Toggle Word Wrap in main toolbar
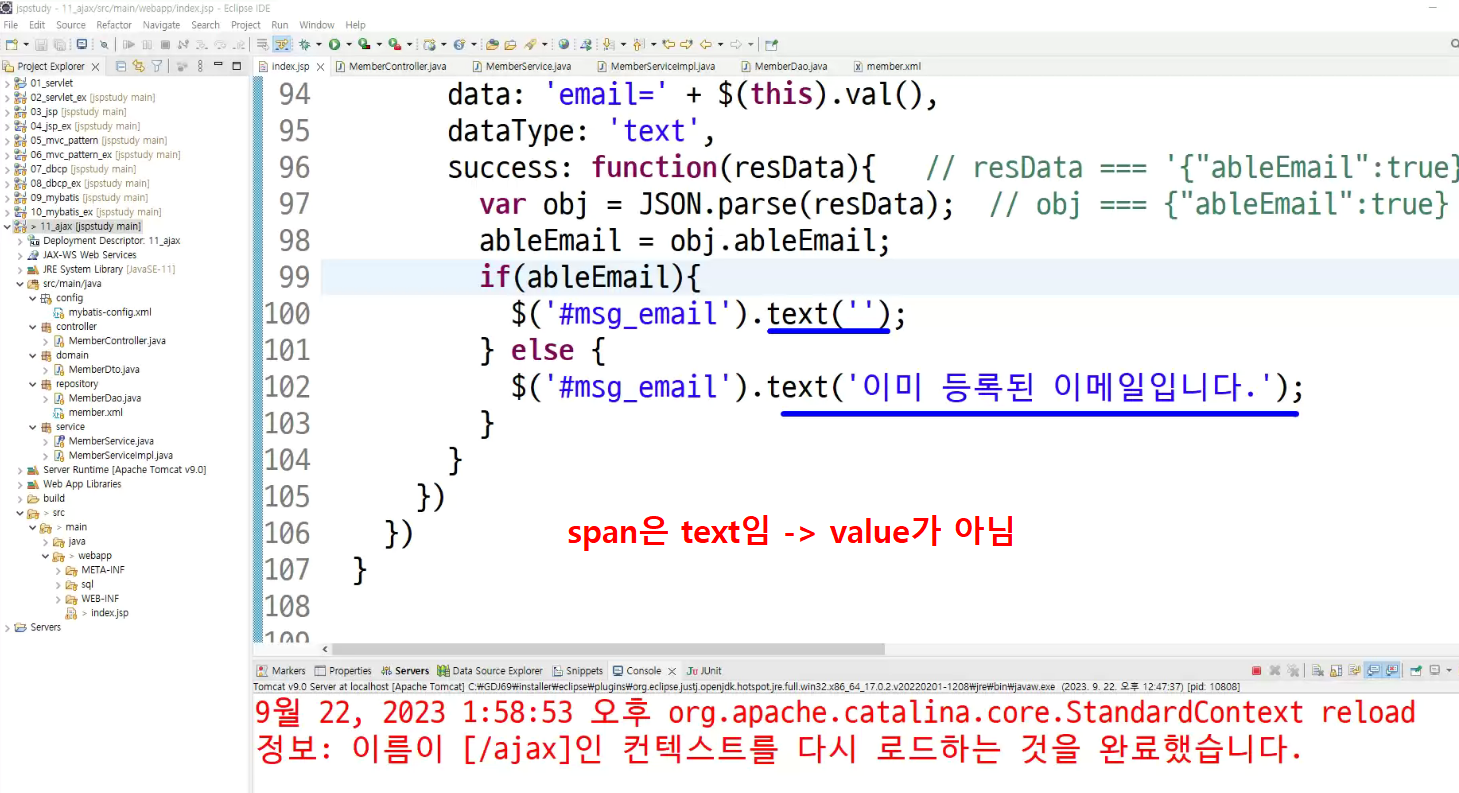The width and height of the screenshot is (1459, 793). [263, 44]
